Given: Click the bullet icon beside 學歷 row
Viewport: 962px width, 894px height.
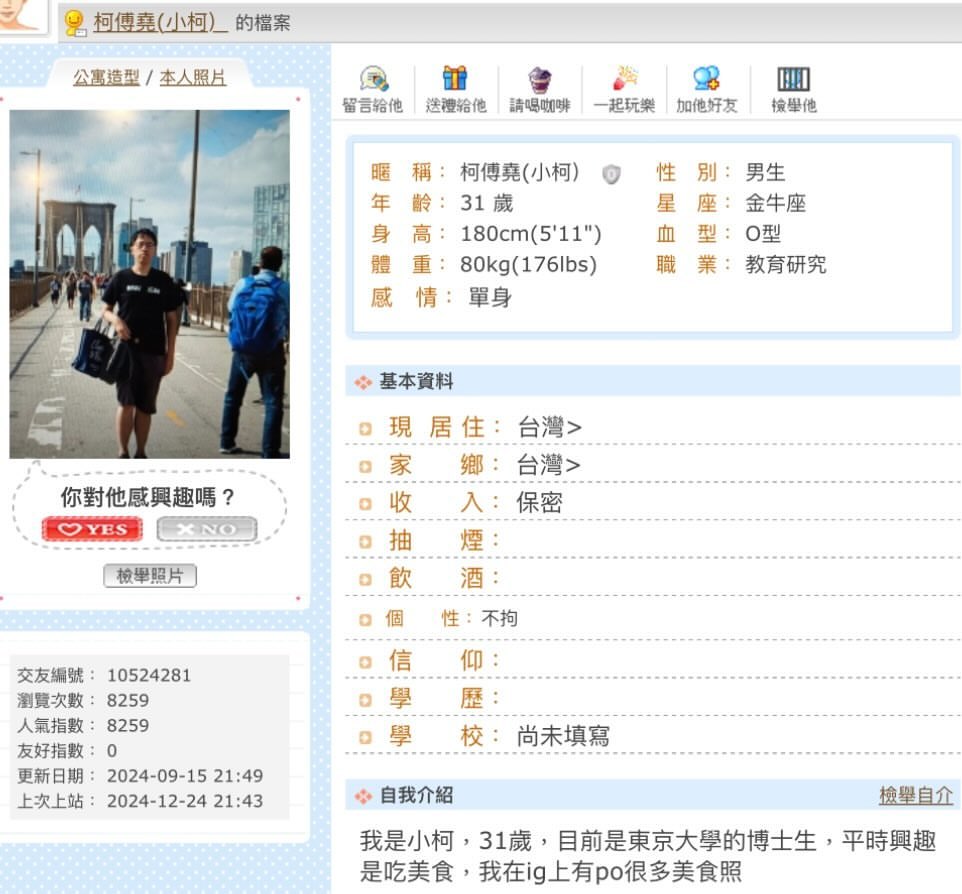Looking at the screenshot, I should coord(365,700).
